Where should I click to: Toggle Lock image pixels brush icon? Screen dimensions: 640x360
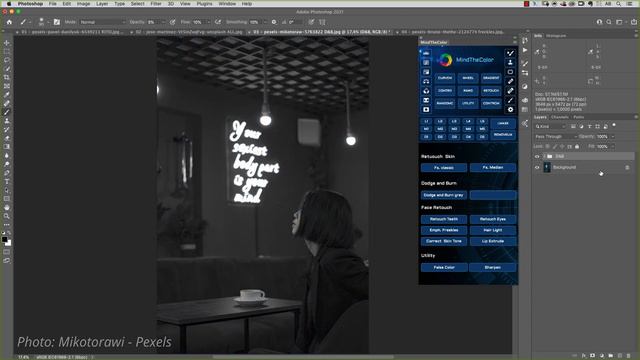pyautogui.click(x=555, y=146)
